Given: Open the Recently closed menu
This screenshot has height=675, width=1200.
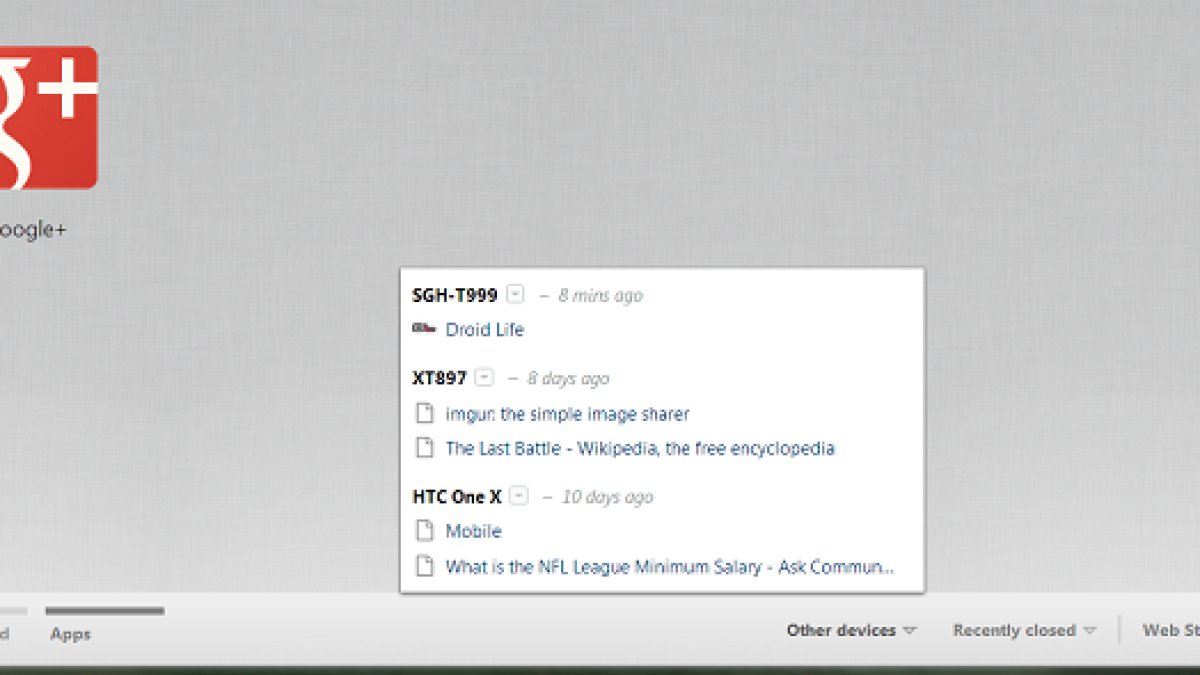Looking at the screenshot, I should click(x=1024, y=630).
